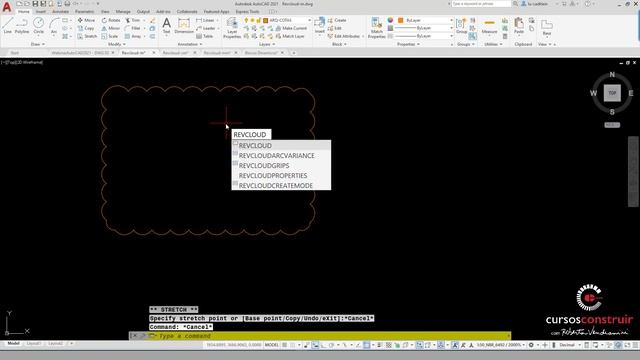This screenshot has height=360, width=640.
Task: Select the Polyline tool
Action: tap(22, 25)
